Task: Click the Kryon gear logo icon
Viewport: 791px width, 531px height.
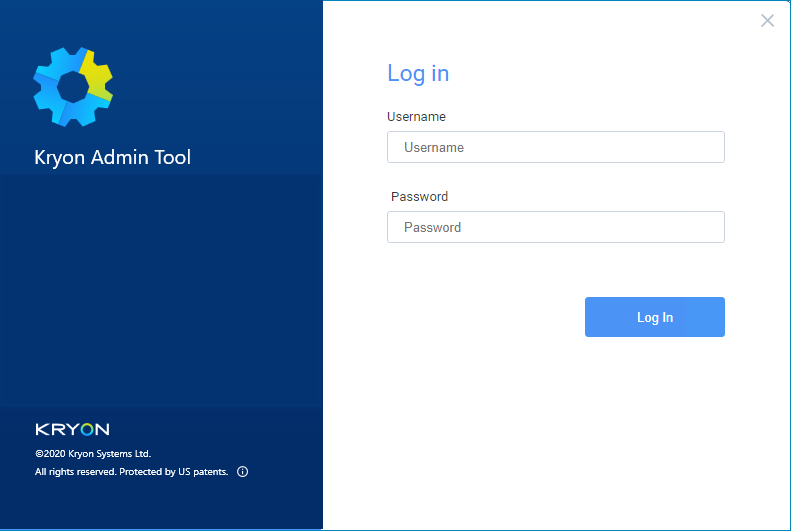Action: (73, 87)
